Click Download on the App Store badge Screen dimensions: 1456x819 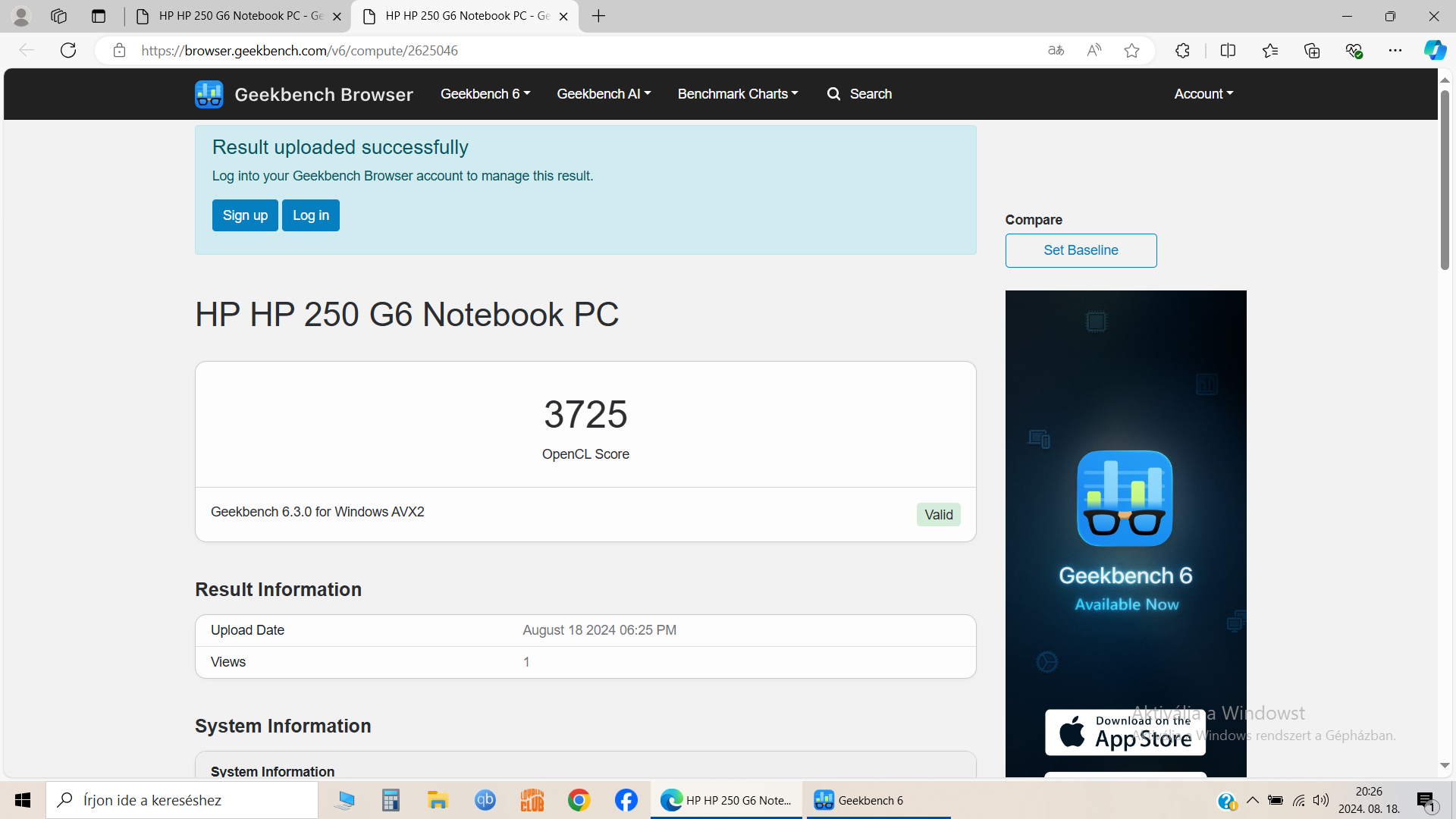(x=1125, y=732)
